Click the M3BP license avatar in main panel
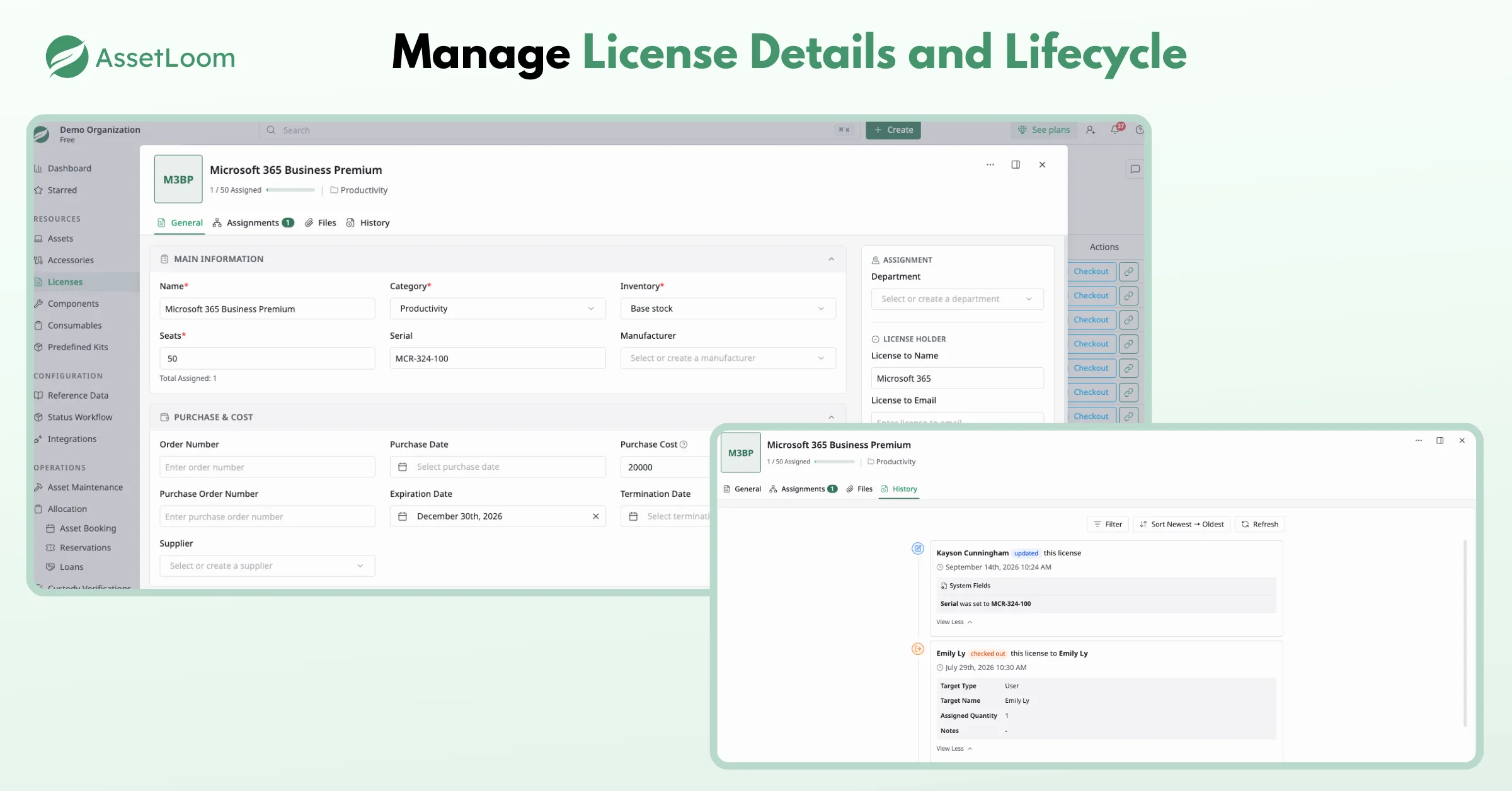Viewport: 1512px width, 791px height. coord(178,179)
